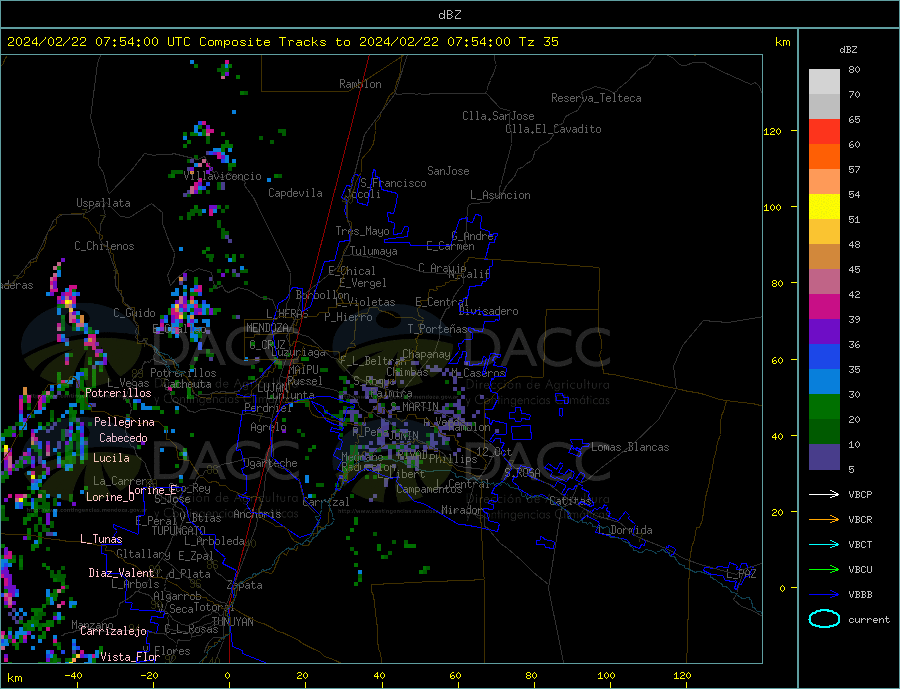The image size is (900, 689).
Task: Click the blue VBBB arrow in legend
Action: [x=824, y=594]
